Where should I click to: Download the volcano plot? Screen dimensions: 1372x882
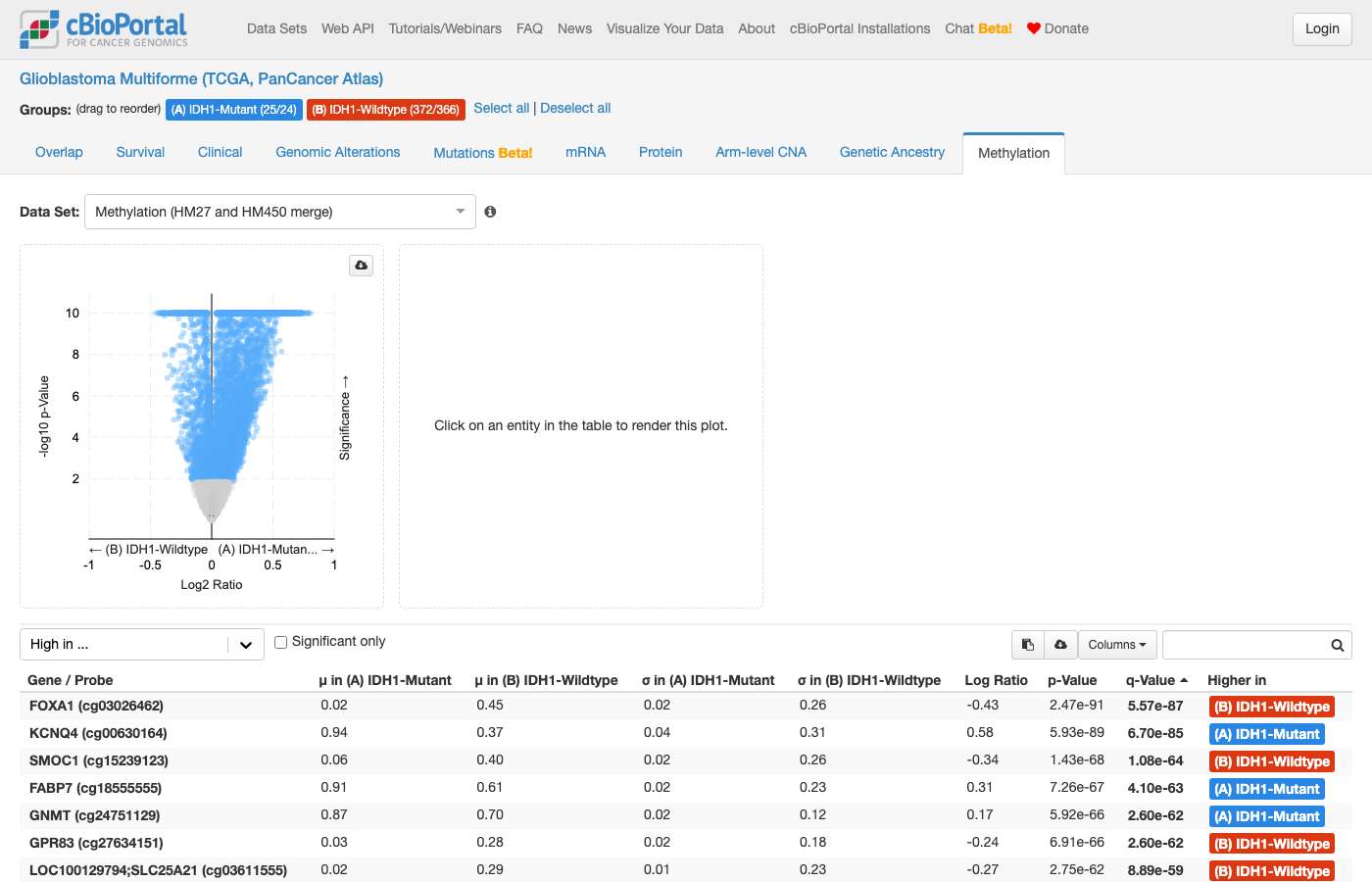point(362,266)
